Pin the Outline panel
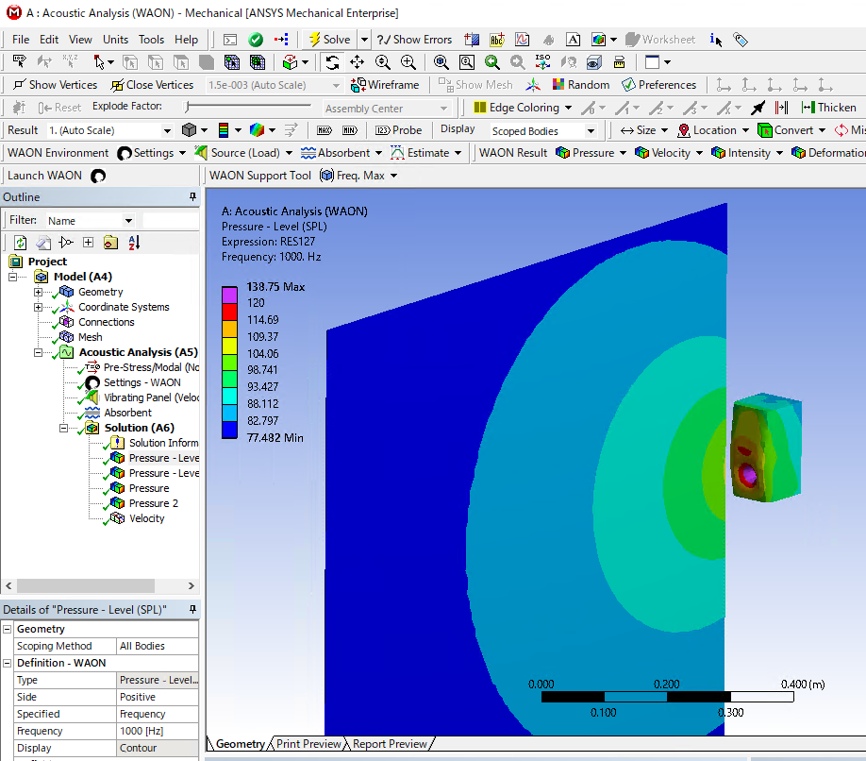The height and width of the screenshot is (761, 866). tap(193, 197)
